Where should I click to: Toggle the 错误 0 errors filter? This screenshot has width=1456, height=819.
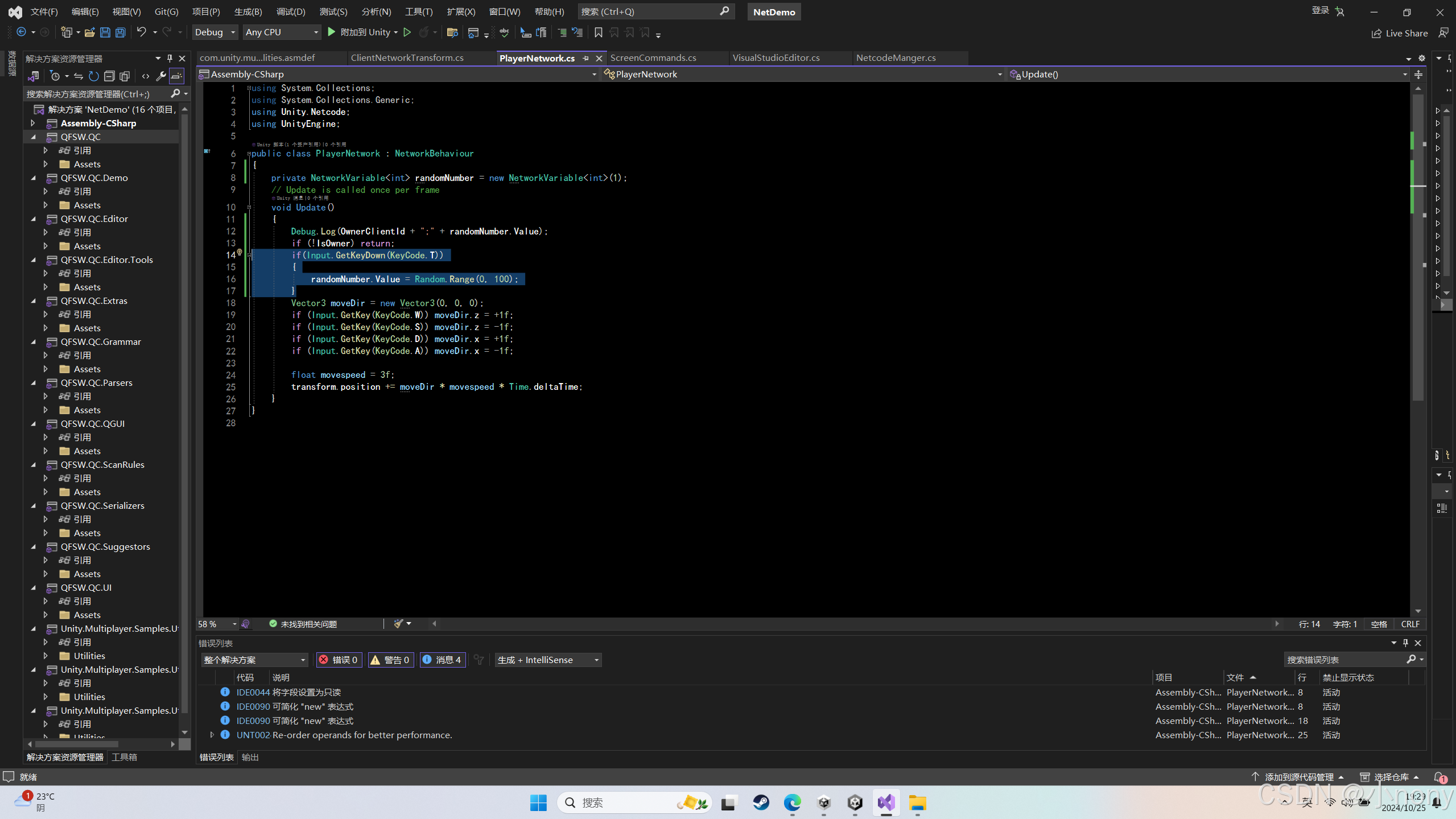339,660
